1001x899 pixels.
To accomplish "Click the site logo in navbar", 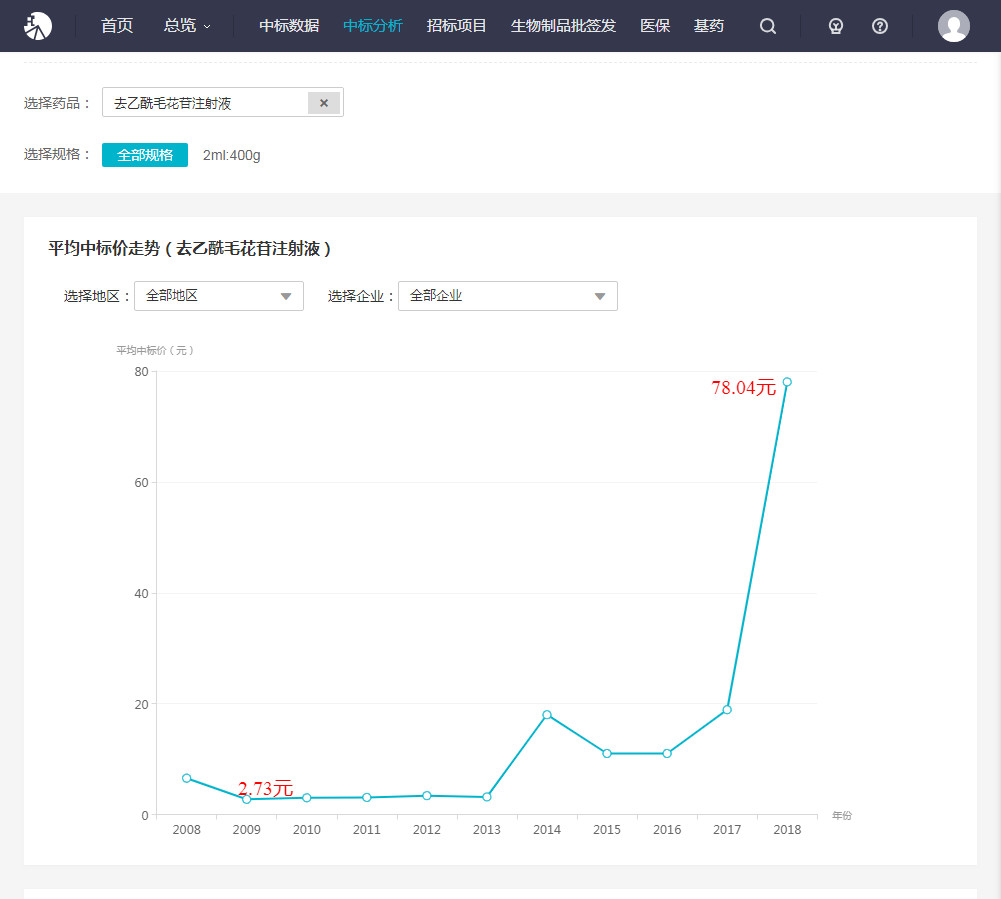I will (38, 26).
